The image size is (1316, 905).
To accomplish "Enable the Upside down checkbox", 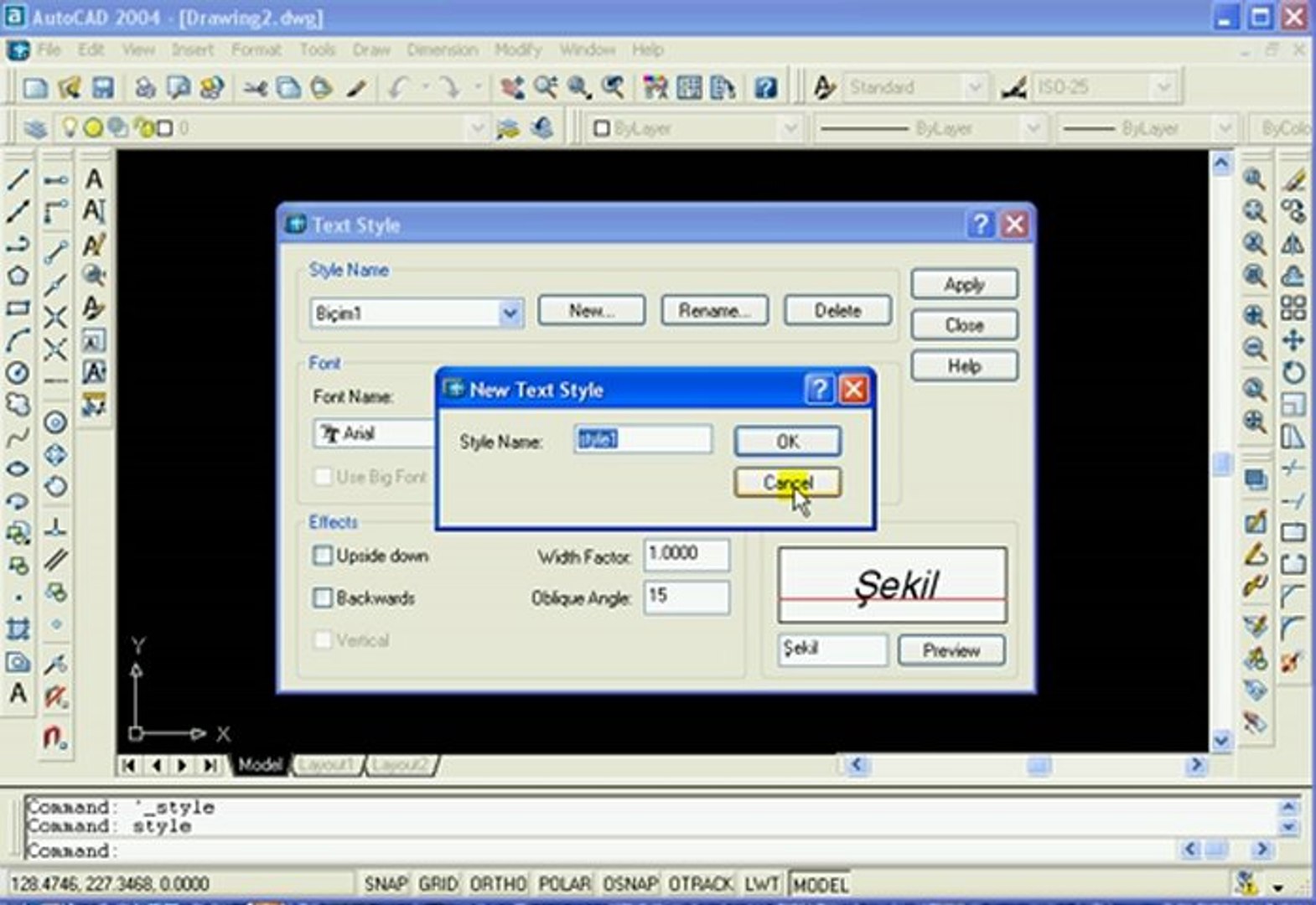I will coord(323,556).
